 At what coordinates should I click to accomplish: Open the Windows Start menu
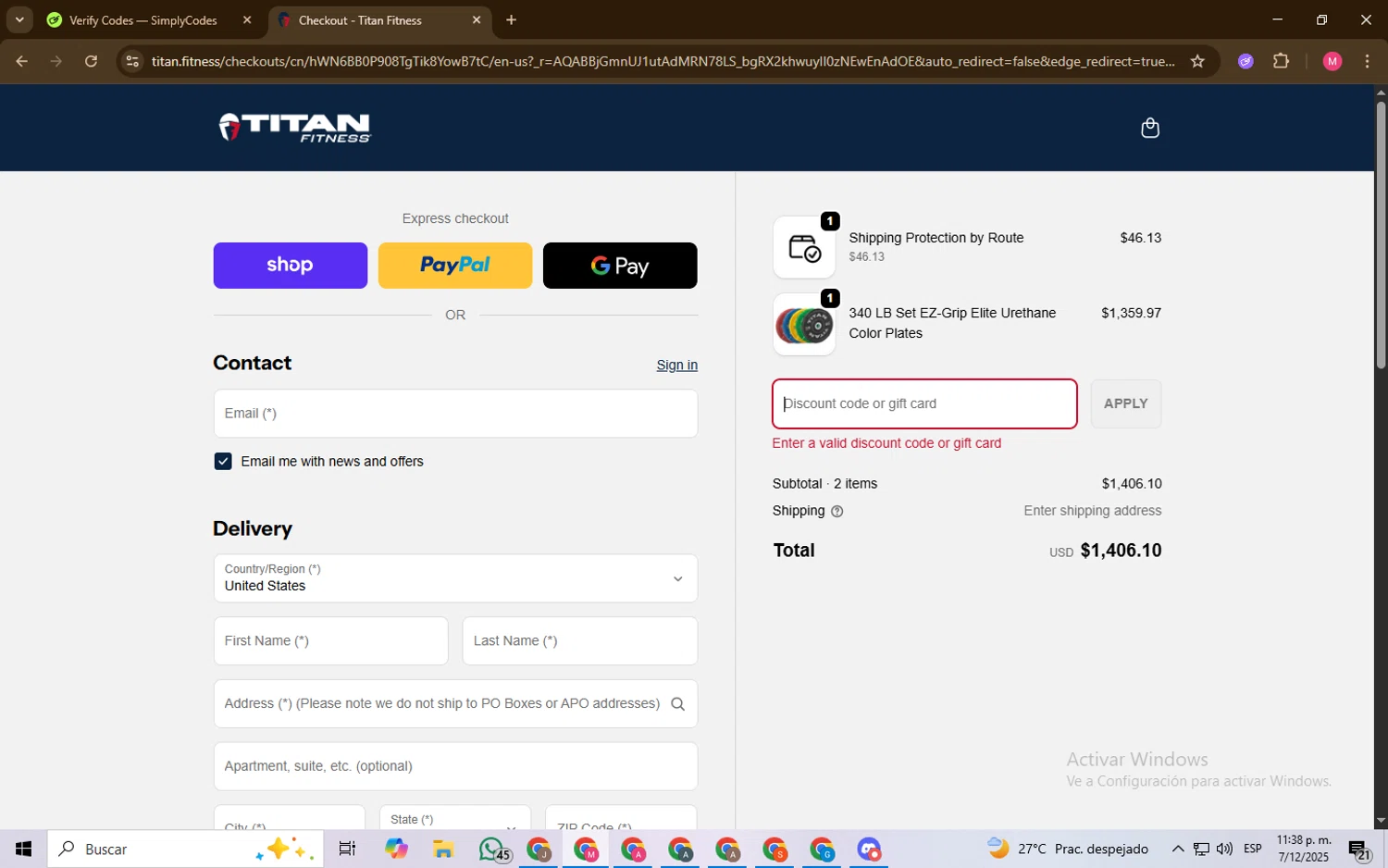23,849
